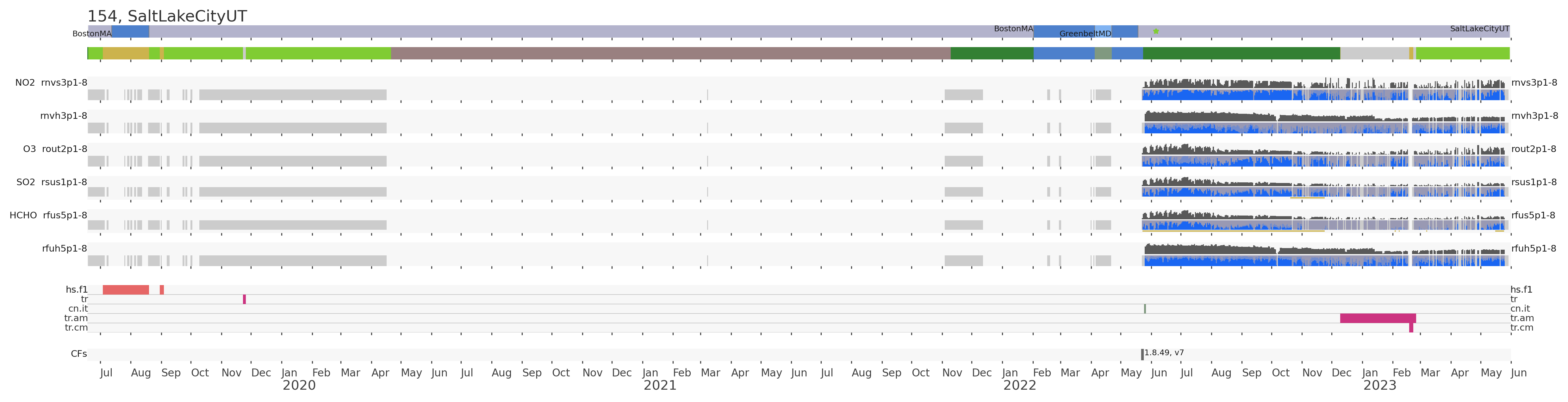Click the light gray segment of status bar
This screenshot has width=1568, height=402.
coord(1374,53)
